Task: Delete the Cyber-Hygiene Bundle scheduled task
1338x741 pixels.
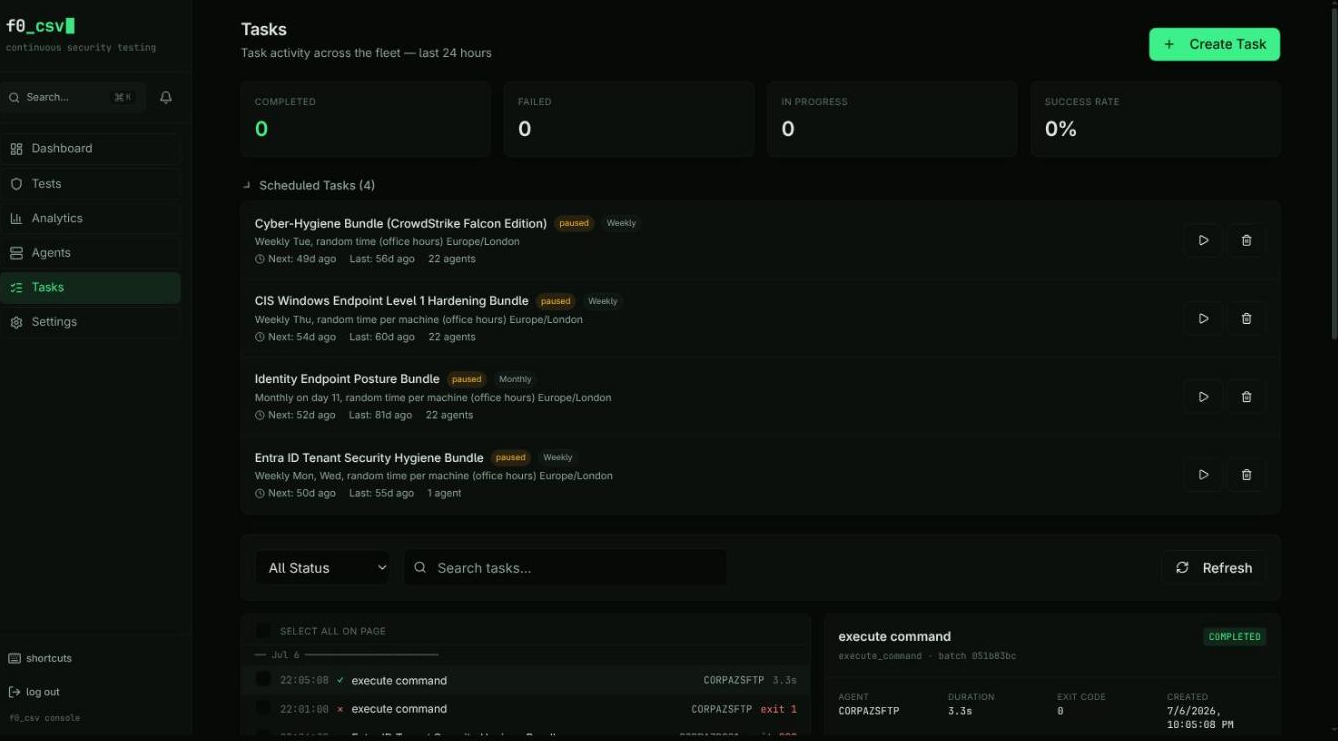Action: click(x=1246, y=240)
